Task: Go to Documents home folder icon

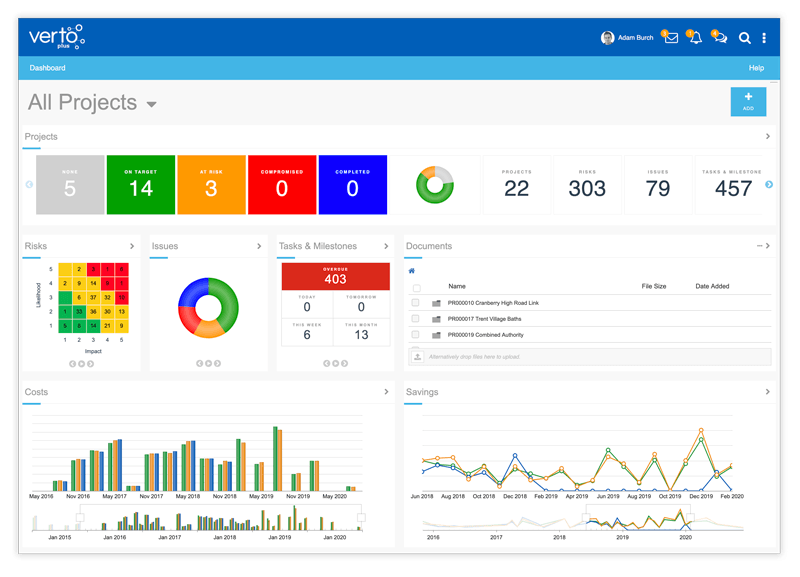Action: click(412, 271)
